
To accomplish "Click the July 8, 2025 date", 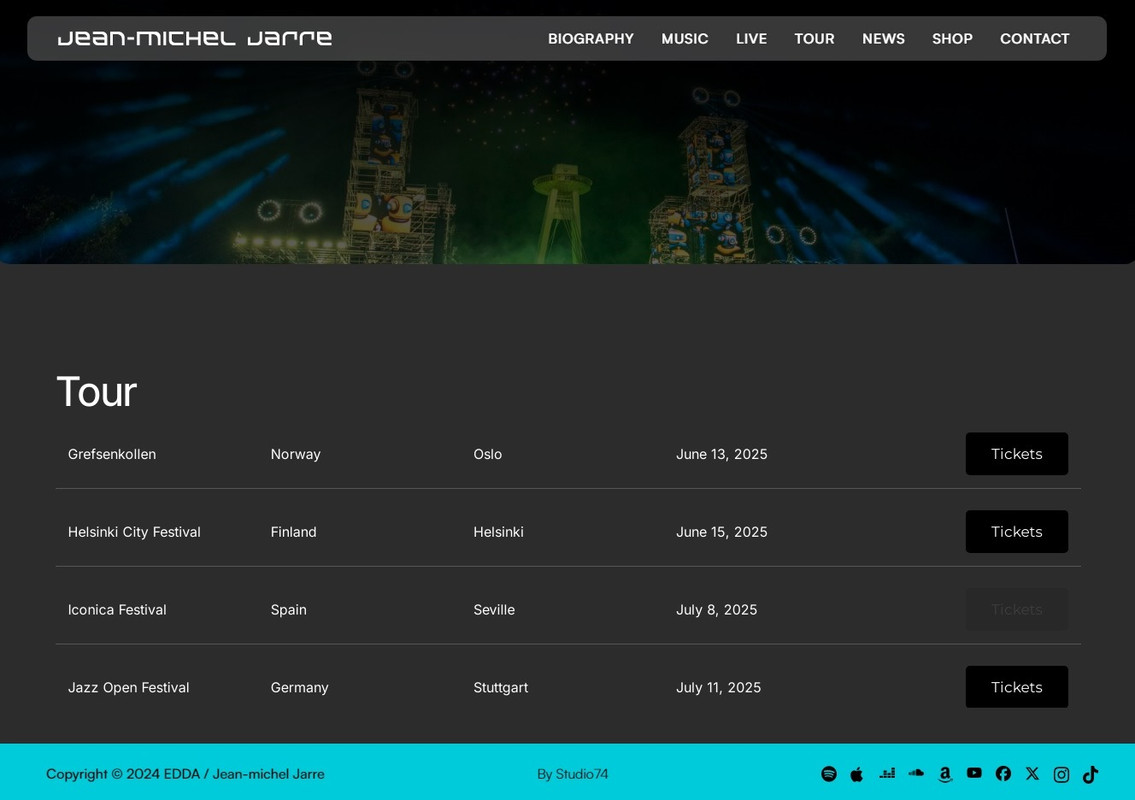I will 717,610.
